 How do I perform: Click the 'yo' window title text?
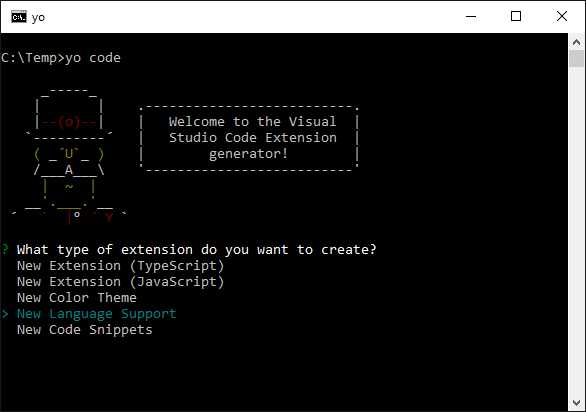(x=38, y=18)
